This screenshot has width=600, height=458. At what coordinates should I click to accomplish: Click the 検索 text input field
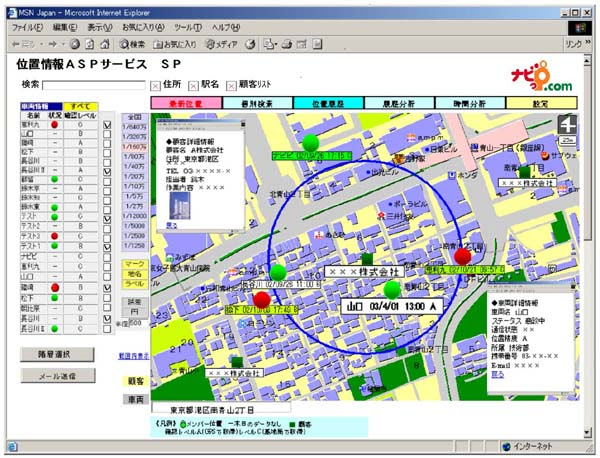(x=94, y=85)
